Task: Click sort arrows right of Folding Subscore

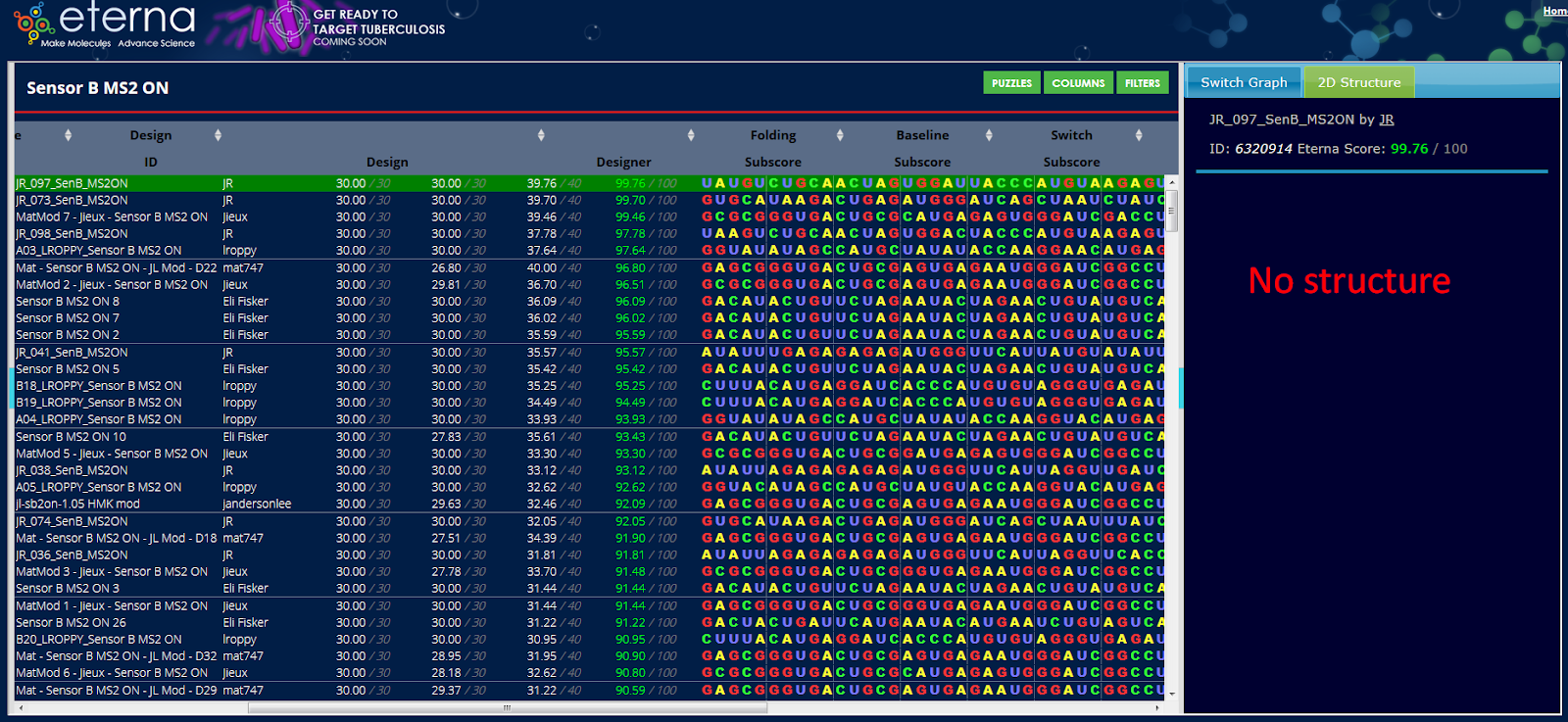Action: [x=840, y=135]
